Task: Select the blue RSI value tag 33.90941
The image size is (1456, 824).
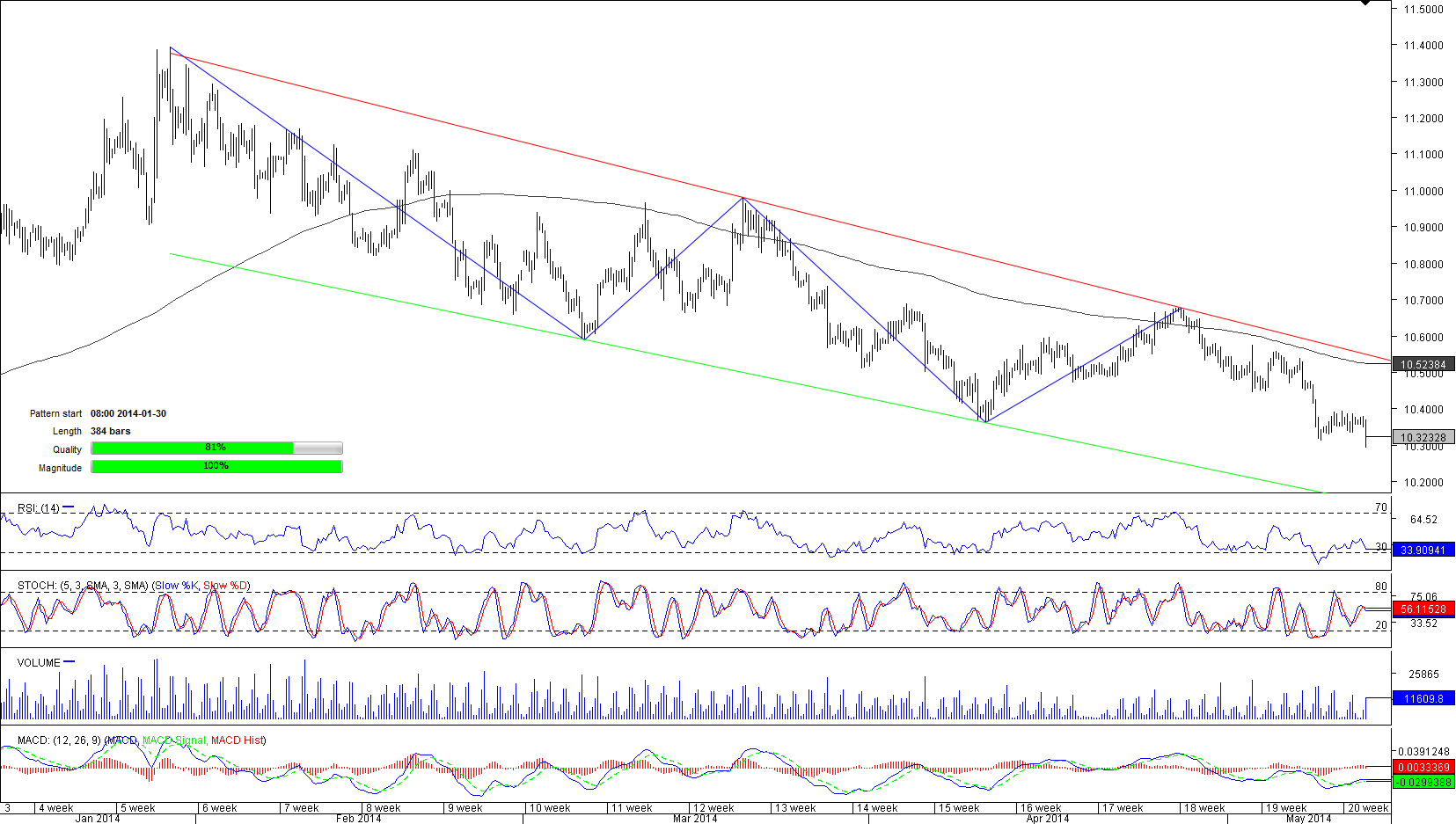Action: 1423,550
